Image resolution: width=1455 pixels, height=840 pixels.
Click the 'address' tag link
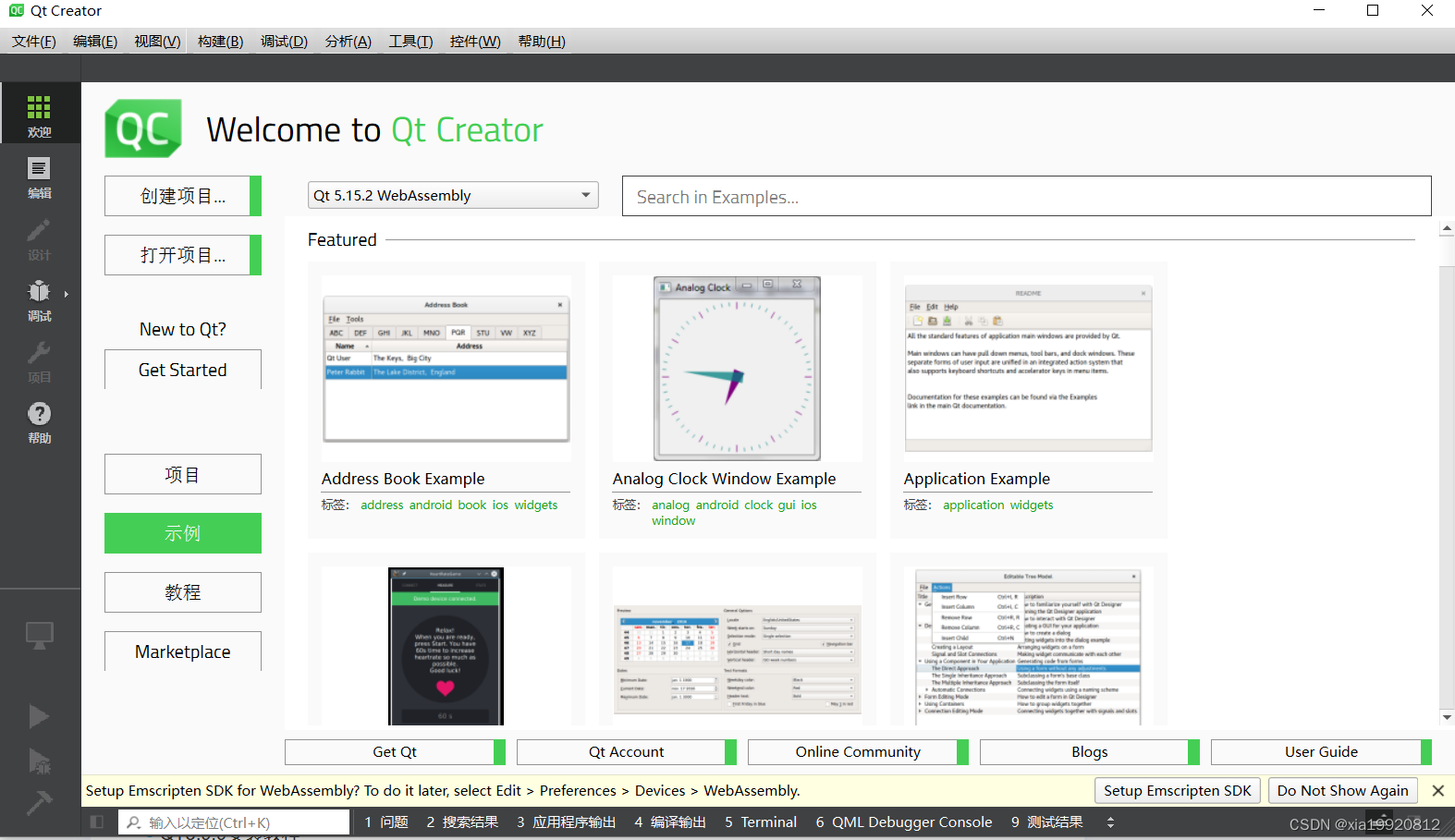click(382, 505)
